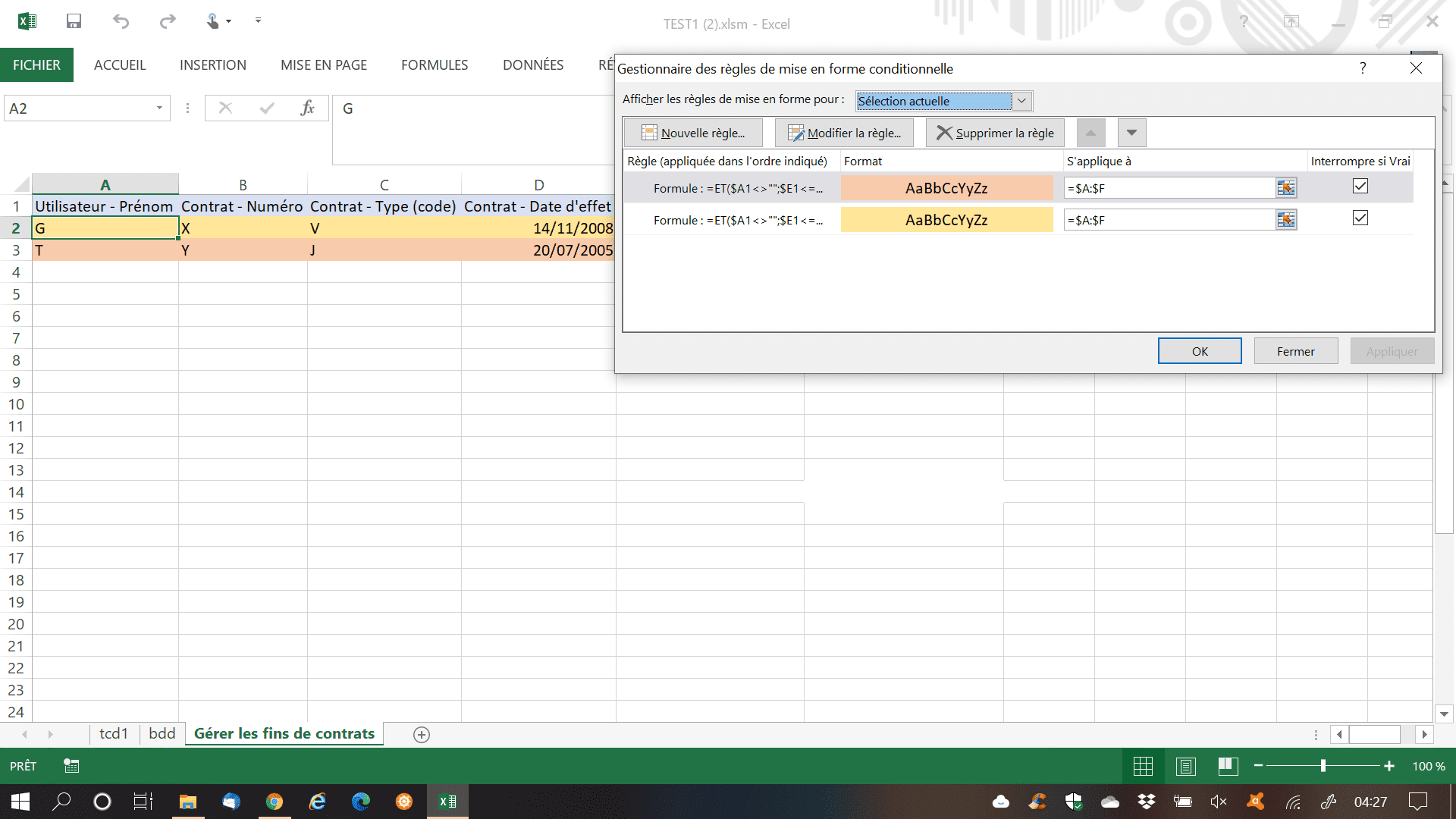Uncheck Interrompre si Vrai for first rule
The width and height of the screenshot is (1456, 819).
coord(1360,186)
